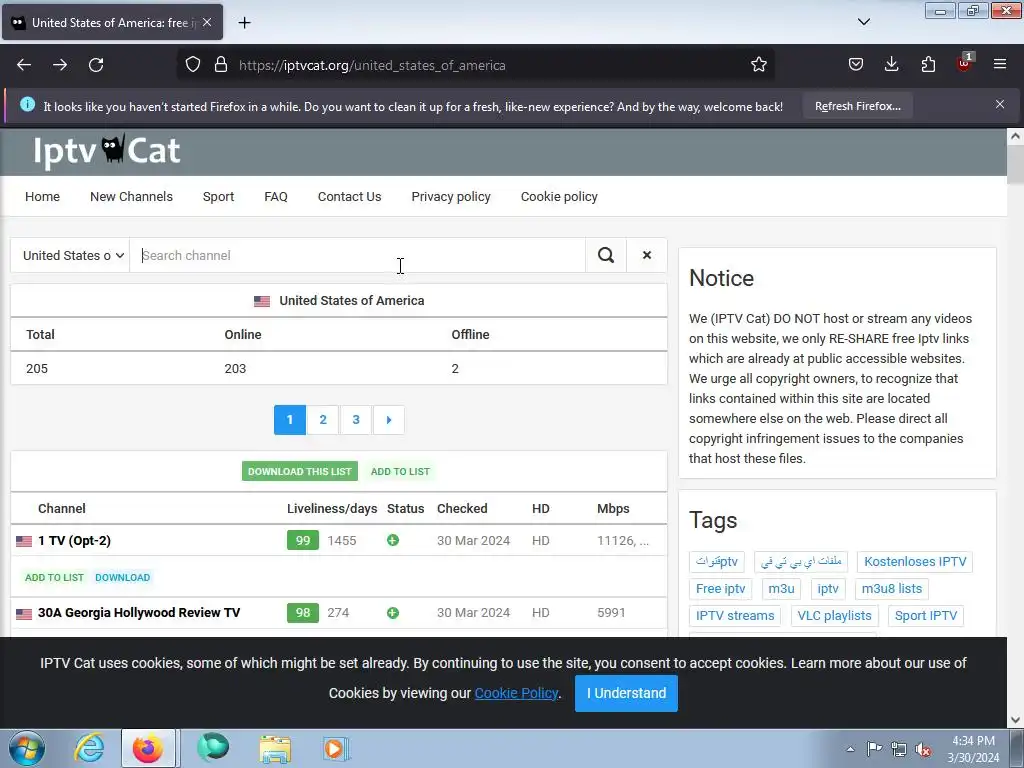
Task: Select 30A Georgia Hollywood Review TV channel
Action: (x=139, y=613)
